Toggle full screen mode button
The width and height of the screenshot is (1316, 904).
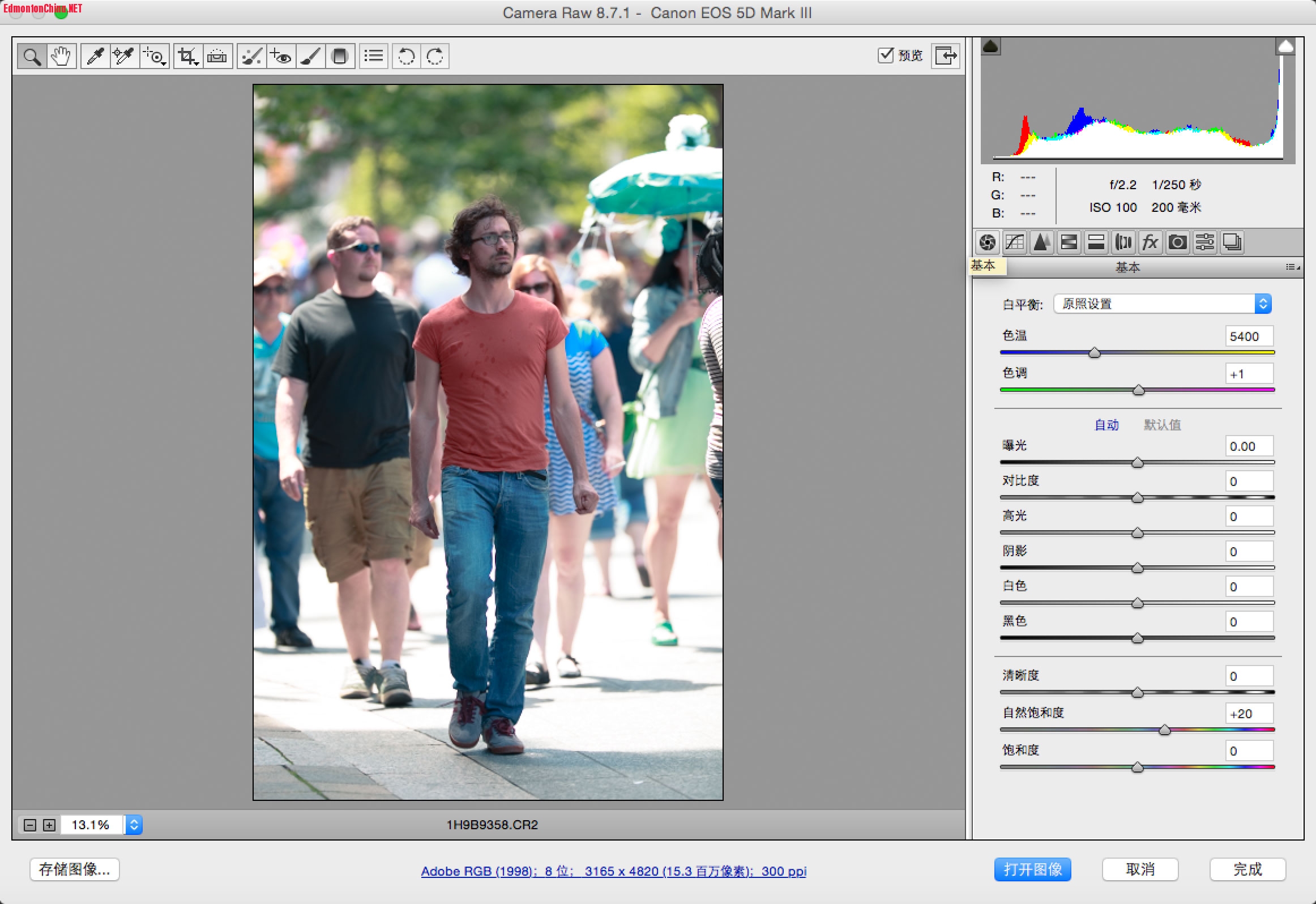[946, 56]
